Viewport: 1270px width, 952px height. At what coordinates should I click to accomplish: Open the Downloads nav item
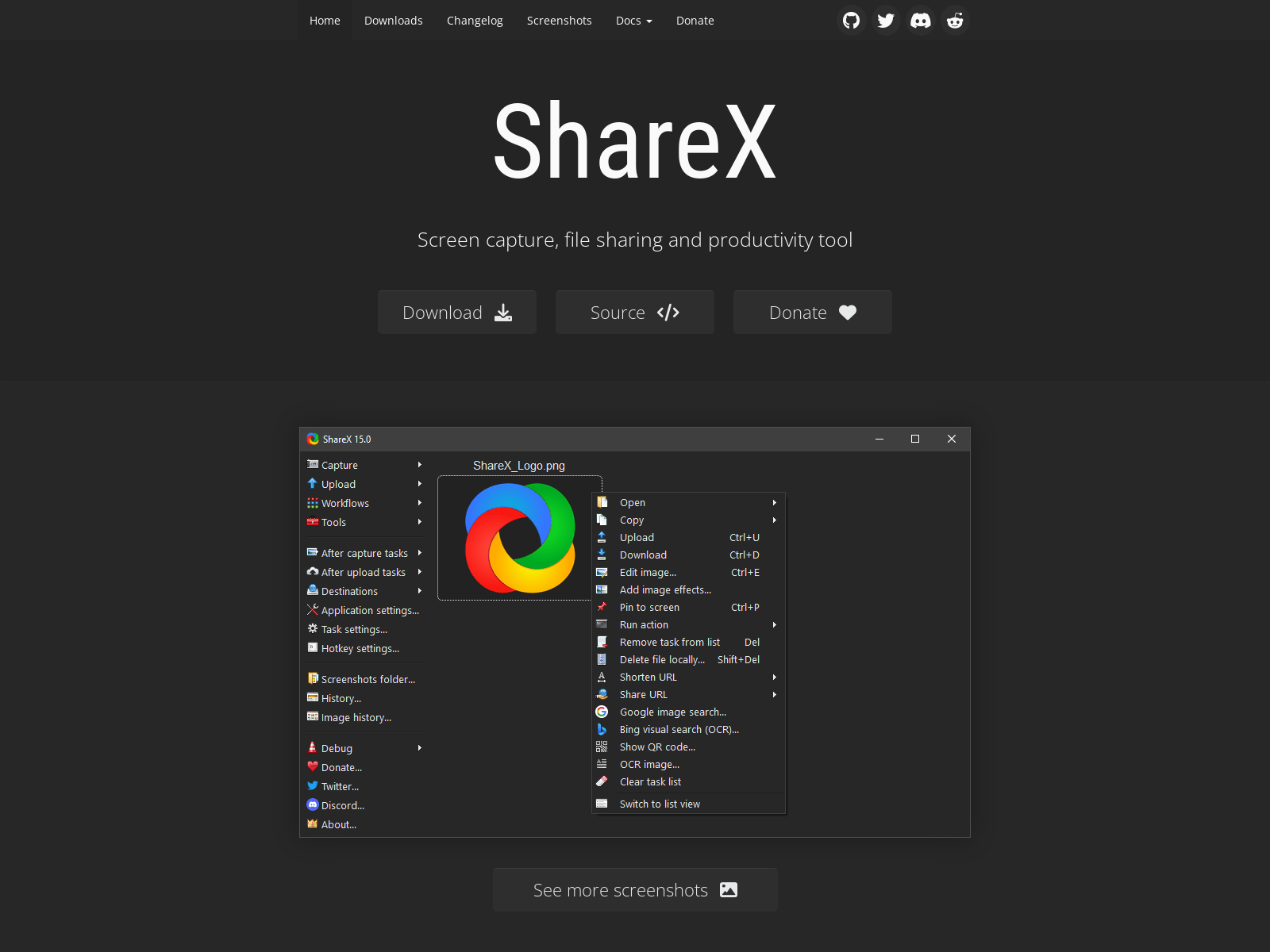tap(394, 21)
